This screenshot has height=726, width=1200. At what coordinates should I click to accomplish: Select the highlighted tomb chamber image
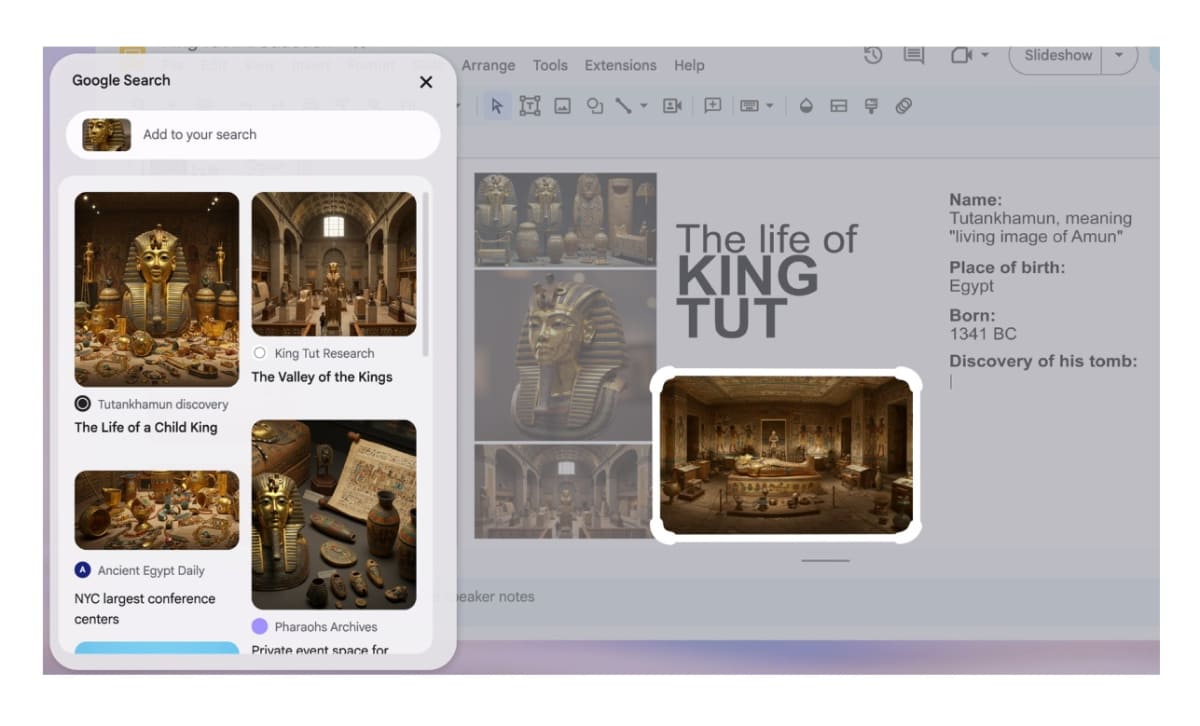tap(786, 455)
